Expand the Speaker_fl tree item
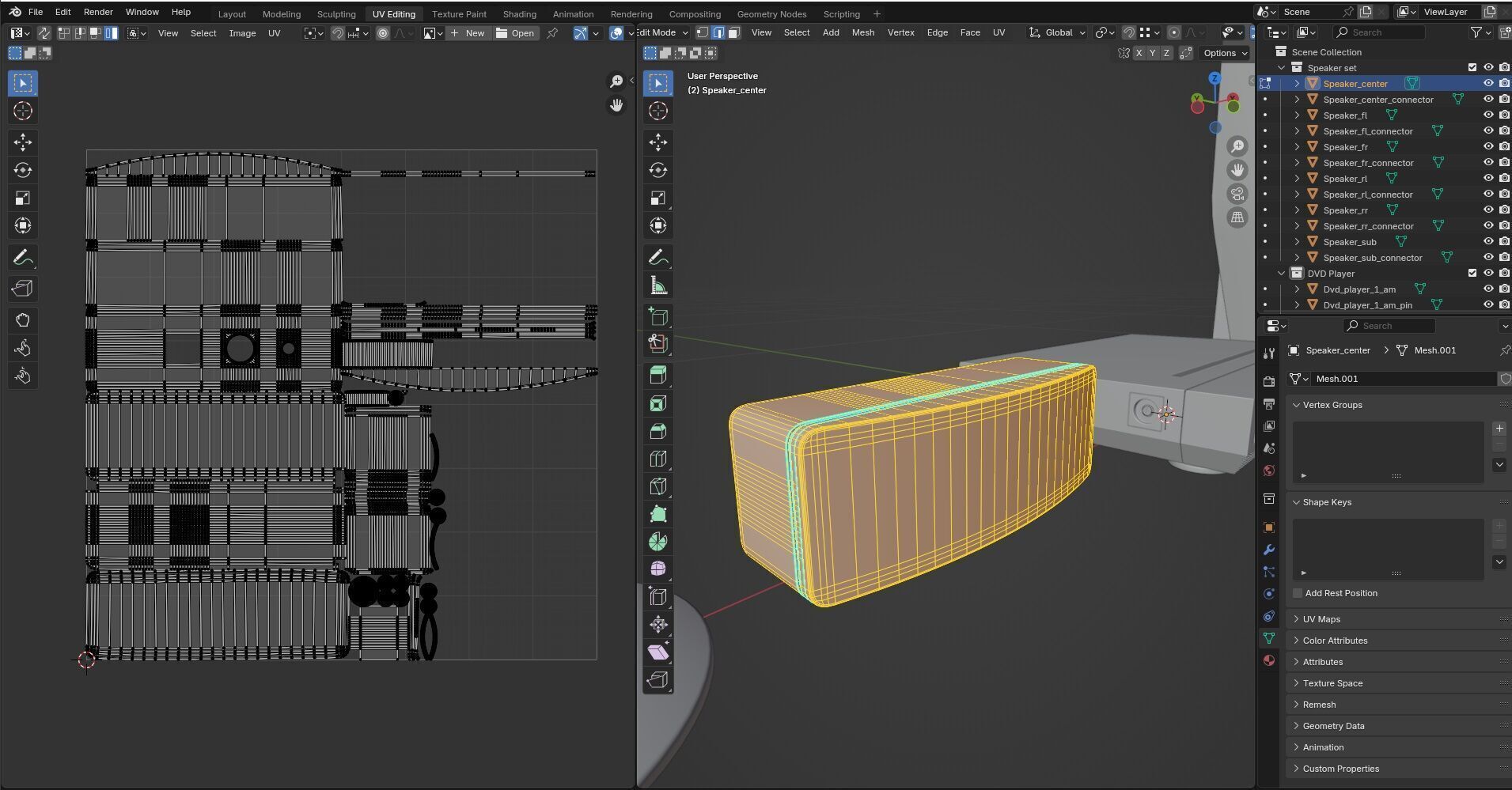 (1297, 115)
